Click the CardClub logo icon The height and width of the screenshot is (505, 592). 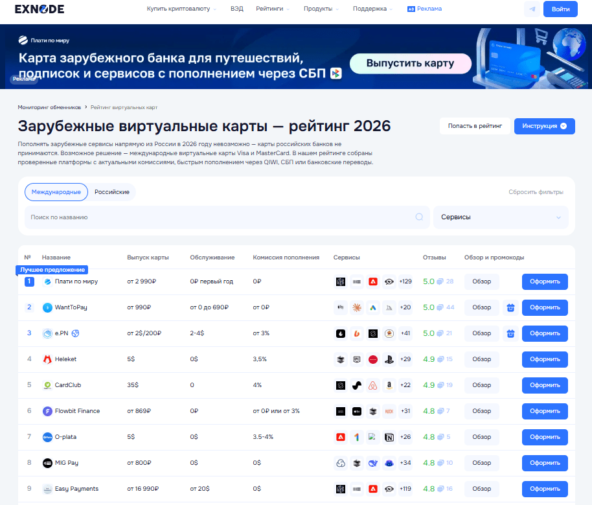coord(48,385)
